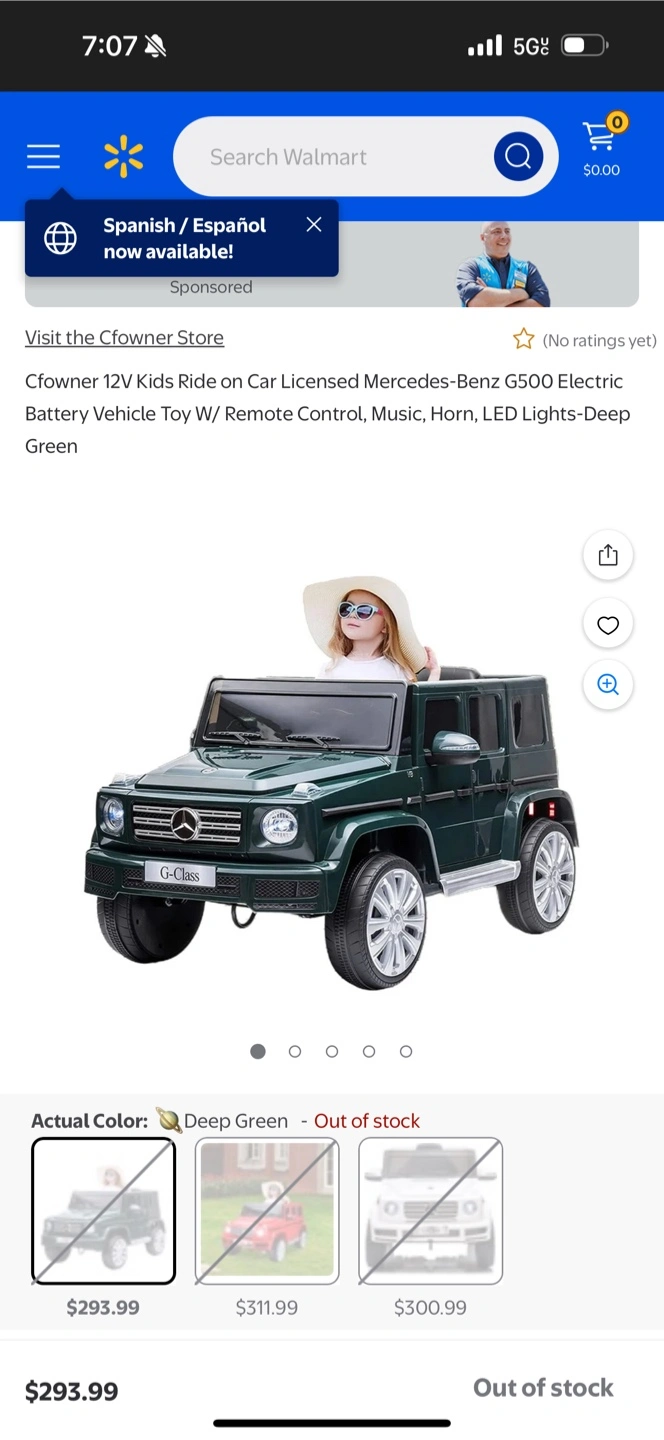664x1440 pixels.
Task: Tap the star rating icon
Action: pos(523,340)
